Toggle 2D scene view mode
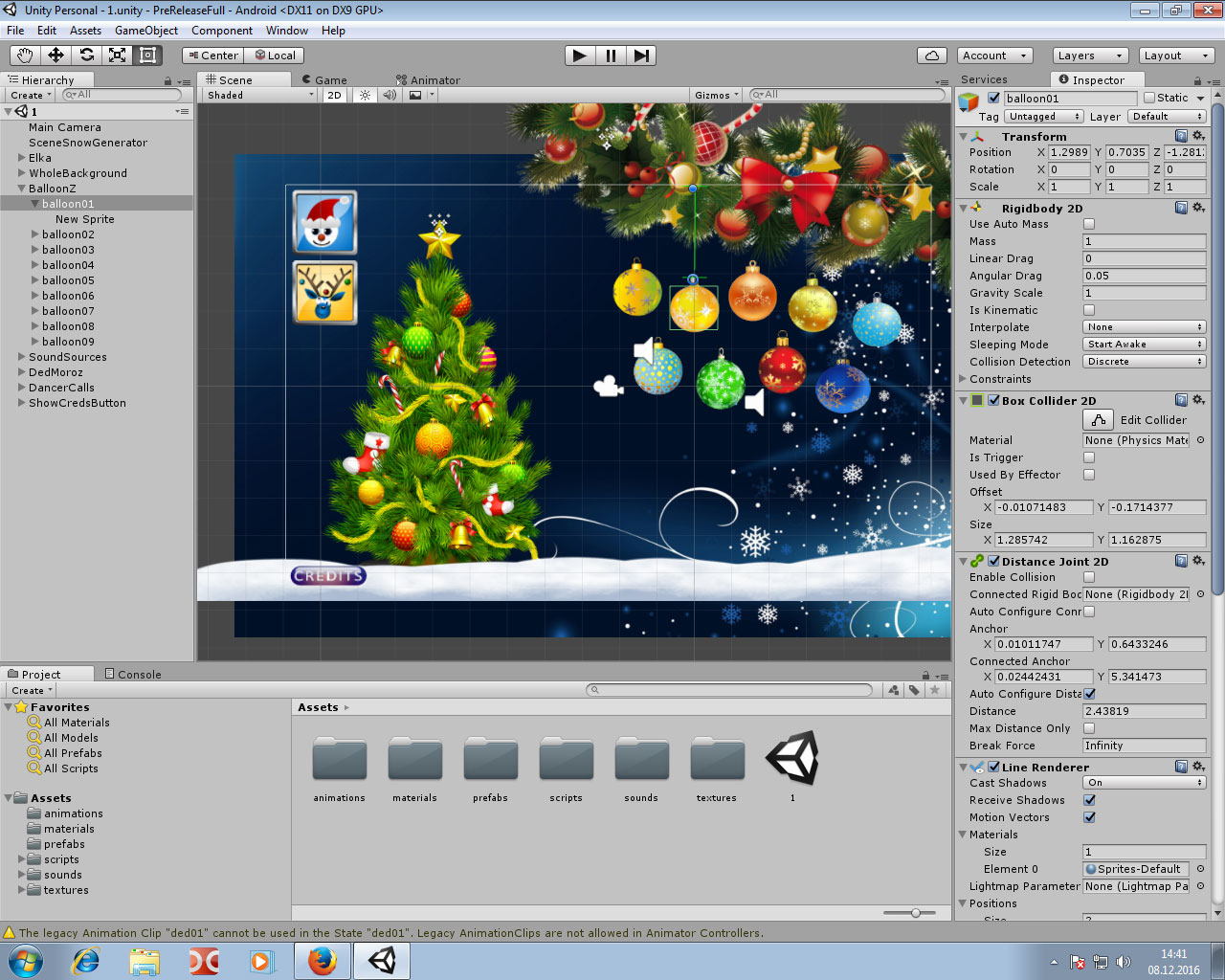Viewport: 1225px width, 980px height. tap(334, 95)
